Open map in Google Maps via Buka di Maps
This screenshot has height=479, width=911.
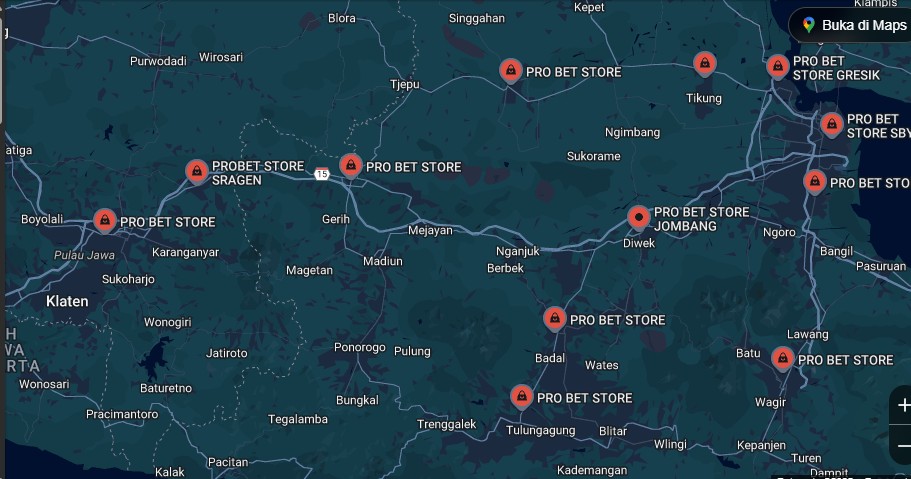click(853, 25)
